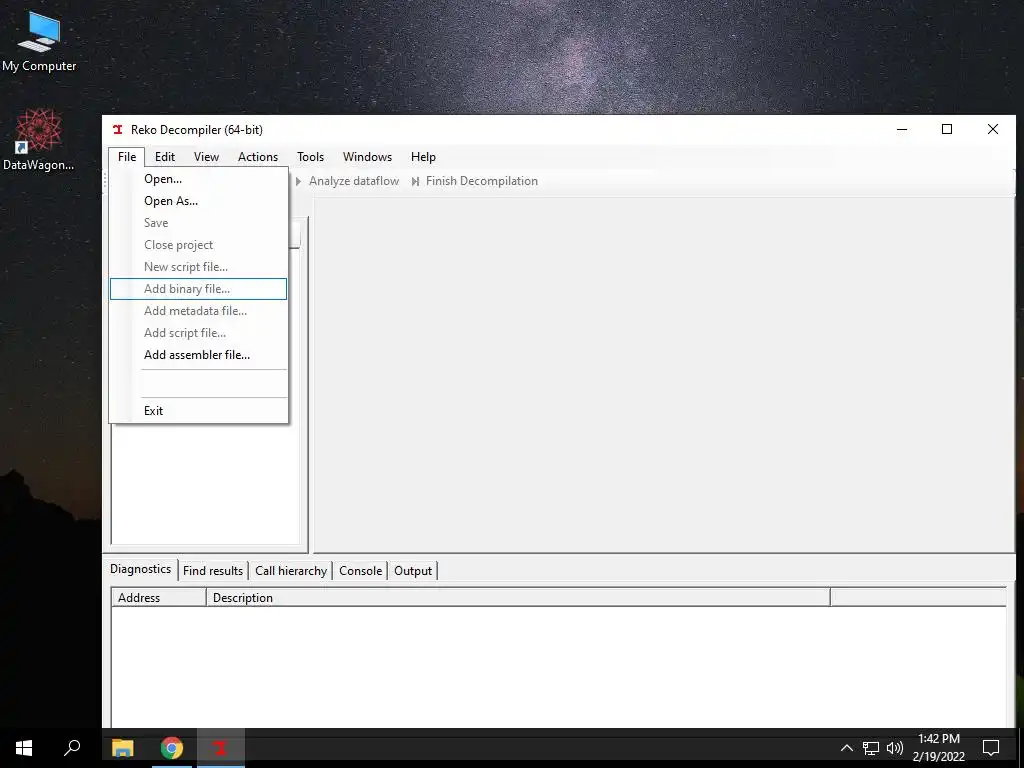Switch to the Find results tab

[213, 571]
